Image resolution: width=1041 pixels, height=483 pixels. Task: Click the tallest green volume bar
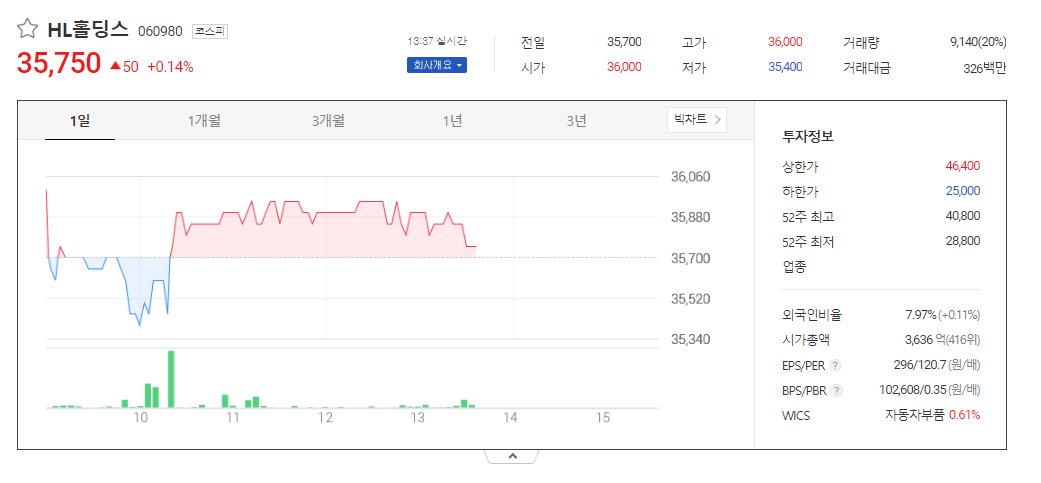tap(171, 379)
